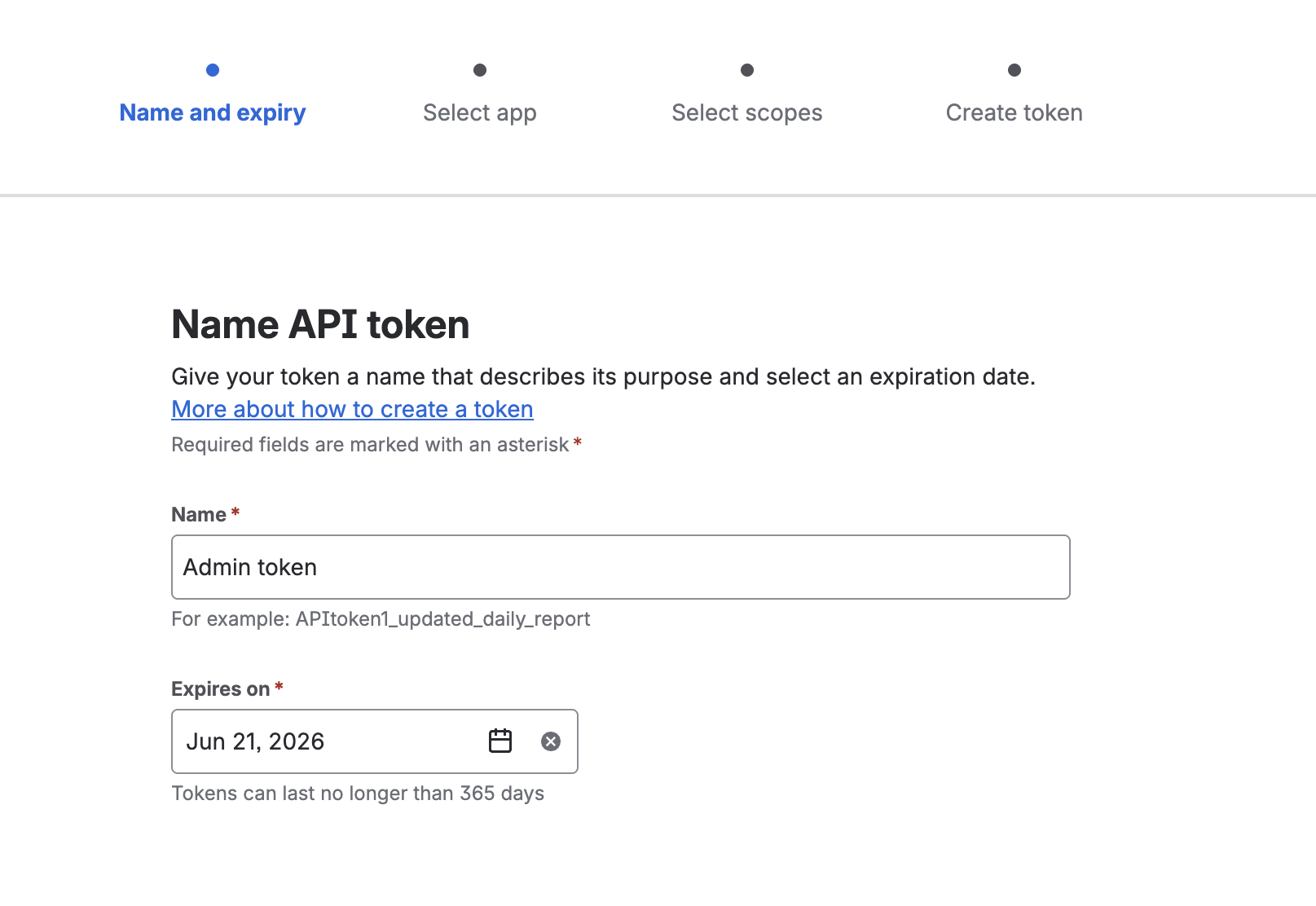The width and height of the screenshot is (1316, 906).
Task: Open the More about how to create a token link
Action: [x=353, y=409]
